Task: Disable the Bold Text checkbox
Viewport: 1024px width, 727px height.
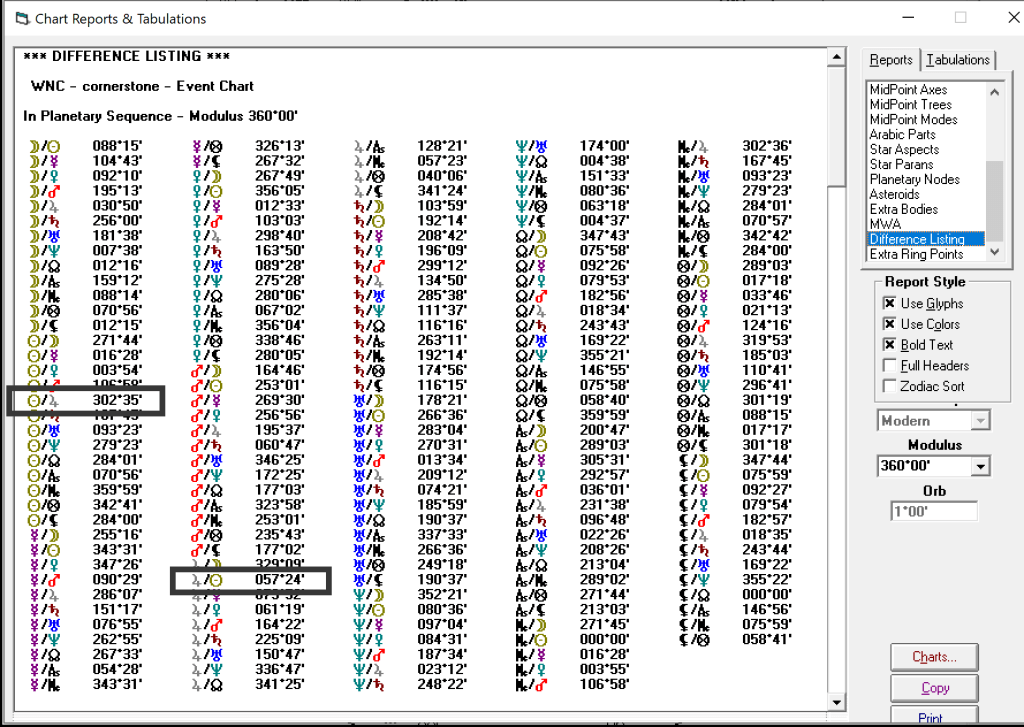Action: tap(889, 345)
